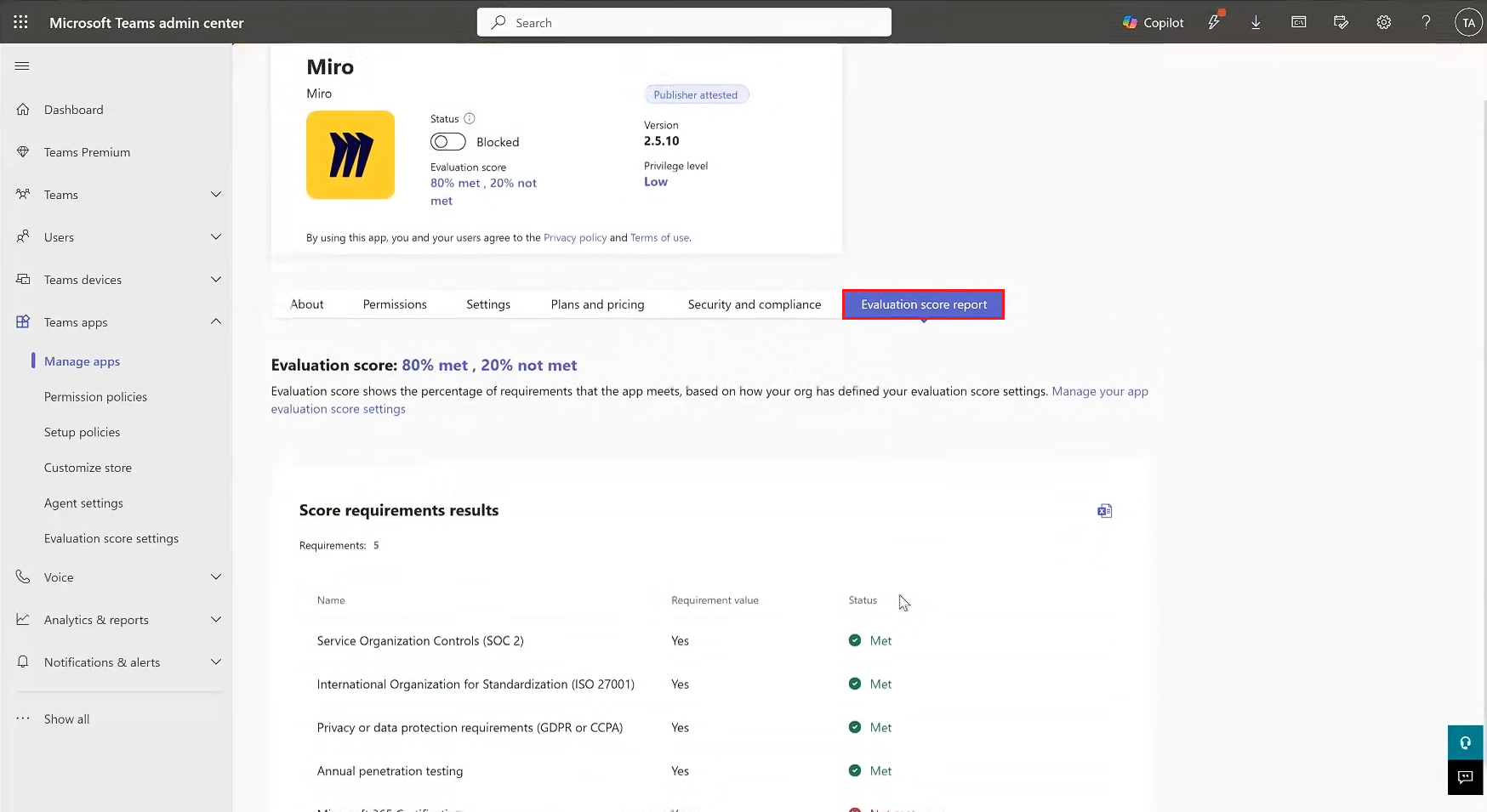Expand the Teams section chevron
Image resolution: width=1487 pixels, height=812 pixels.
[x=216, y=195]
